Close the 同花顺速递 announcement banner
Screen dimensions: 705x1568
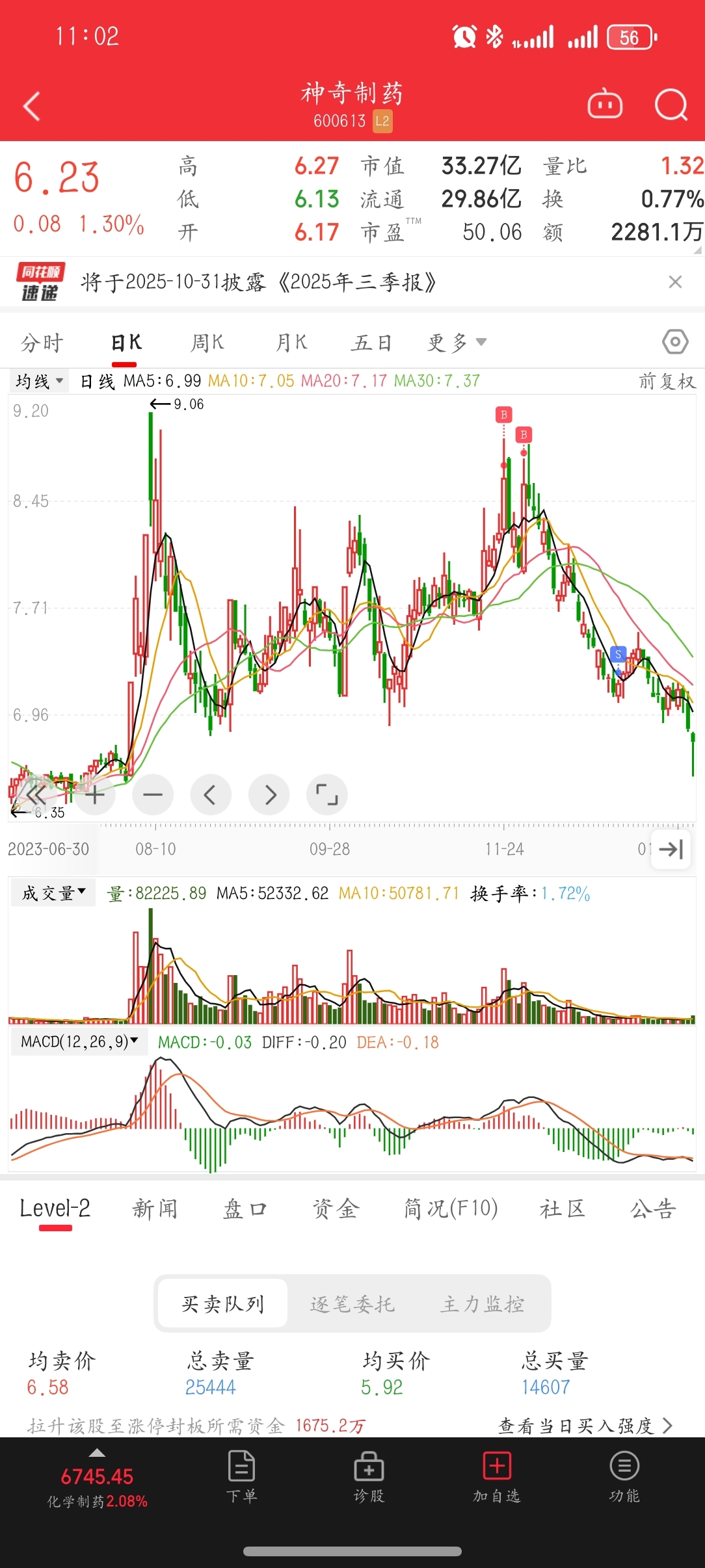pyautogui.click(x=675, y=281)
